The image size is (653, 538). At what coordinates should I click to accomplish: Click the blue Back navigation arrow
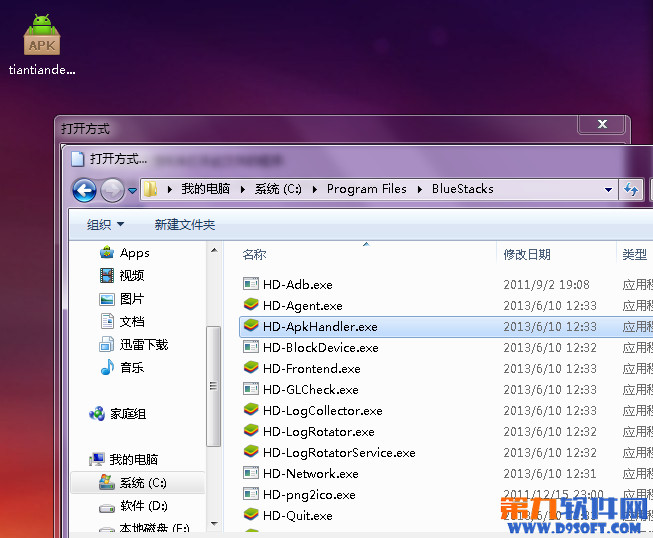pyautogui.click(x=85, y=190)
